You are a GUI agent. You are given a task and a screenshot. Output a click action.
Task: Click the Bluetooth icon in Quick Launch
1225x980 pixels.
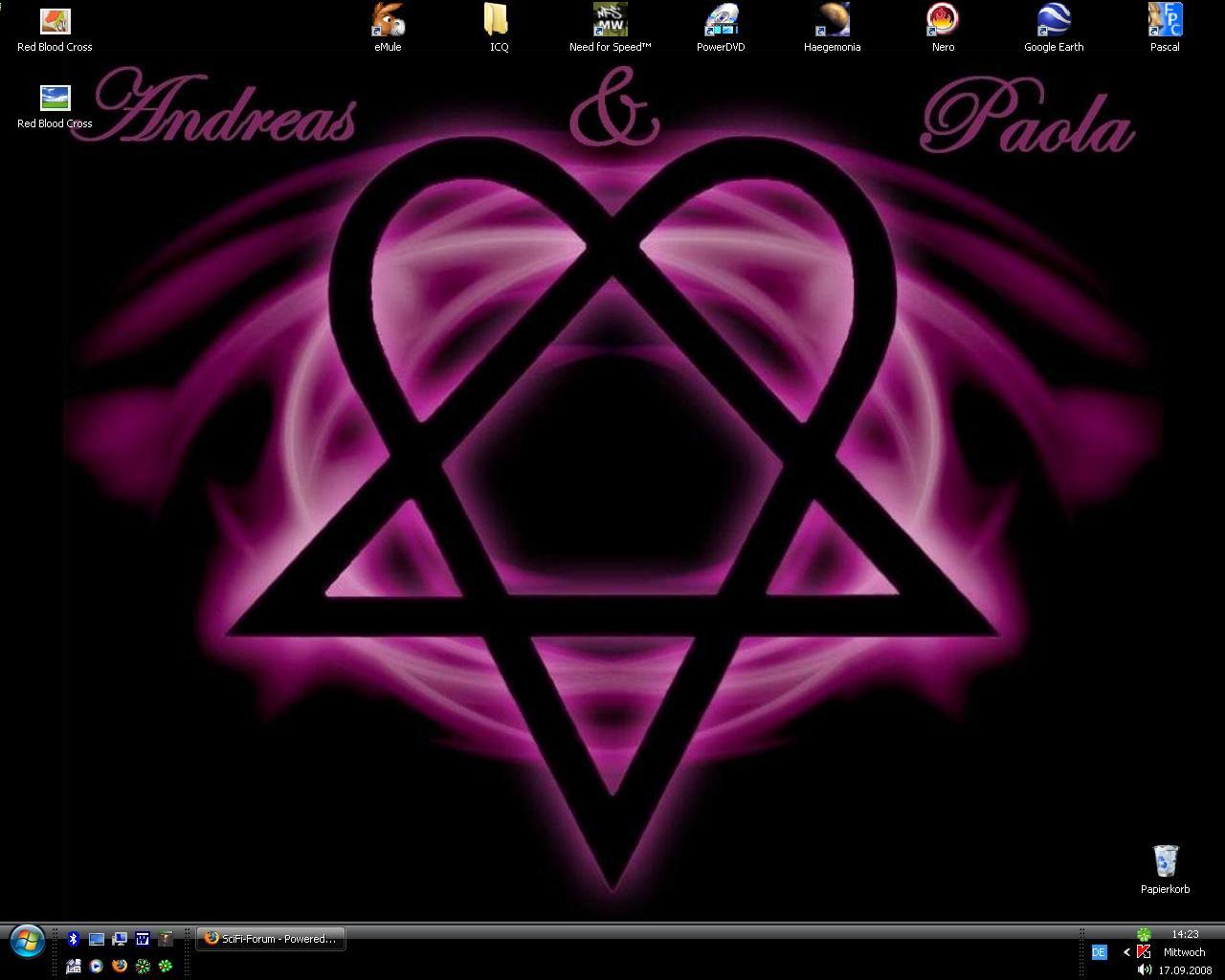tap(73, 939)
